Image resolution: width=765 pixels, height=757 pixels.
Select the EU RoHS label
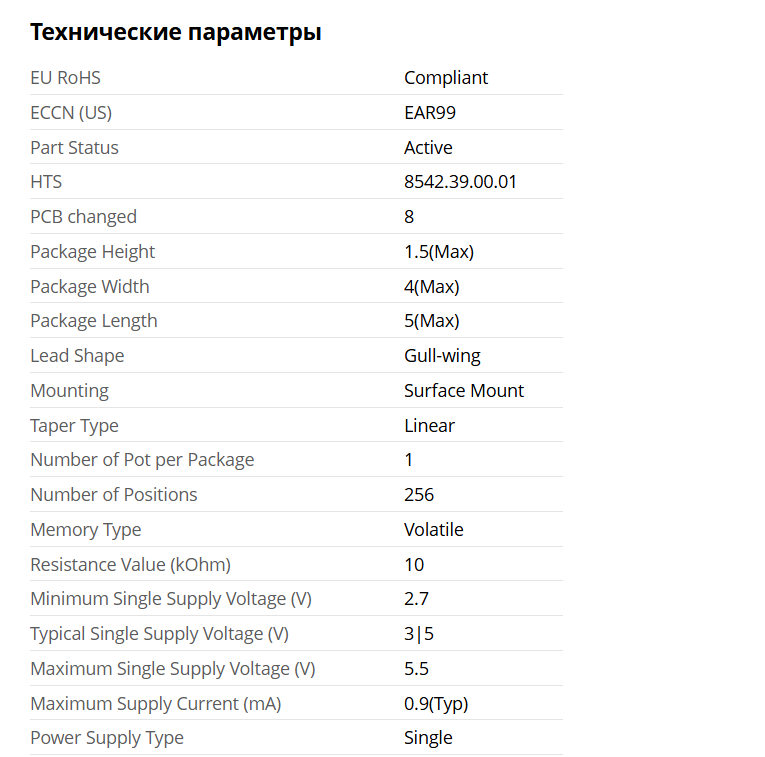pyautogui.click(x=65, y=78)
